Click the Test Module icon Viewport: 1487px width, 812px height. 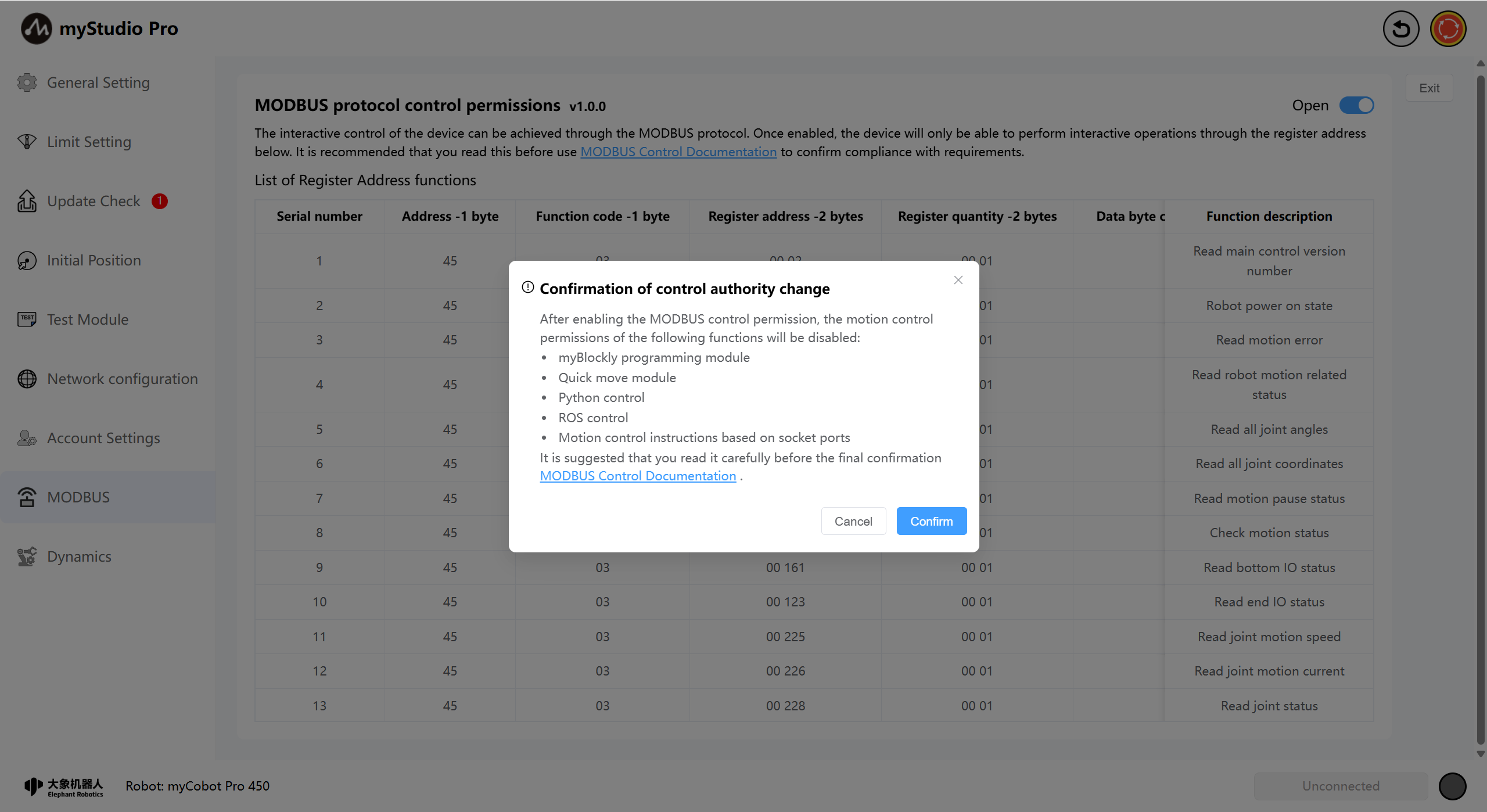[27, 319]
